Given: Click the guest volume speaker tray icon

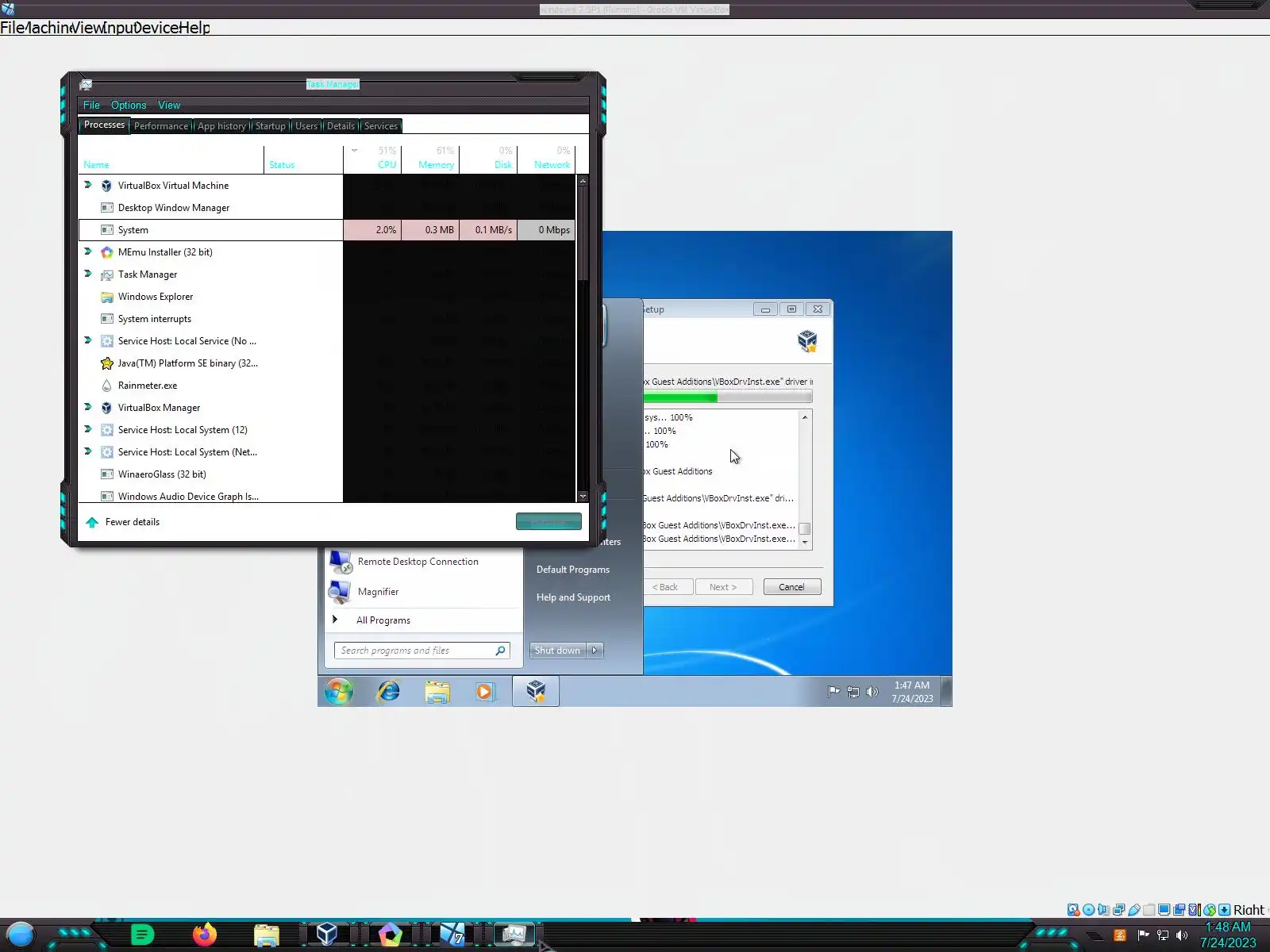Looking at the screenshot, I should click(872, 692).
